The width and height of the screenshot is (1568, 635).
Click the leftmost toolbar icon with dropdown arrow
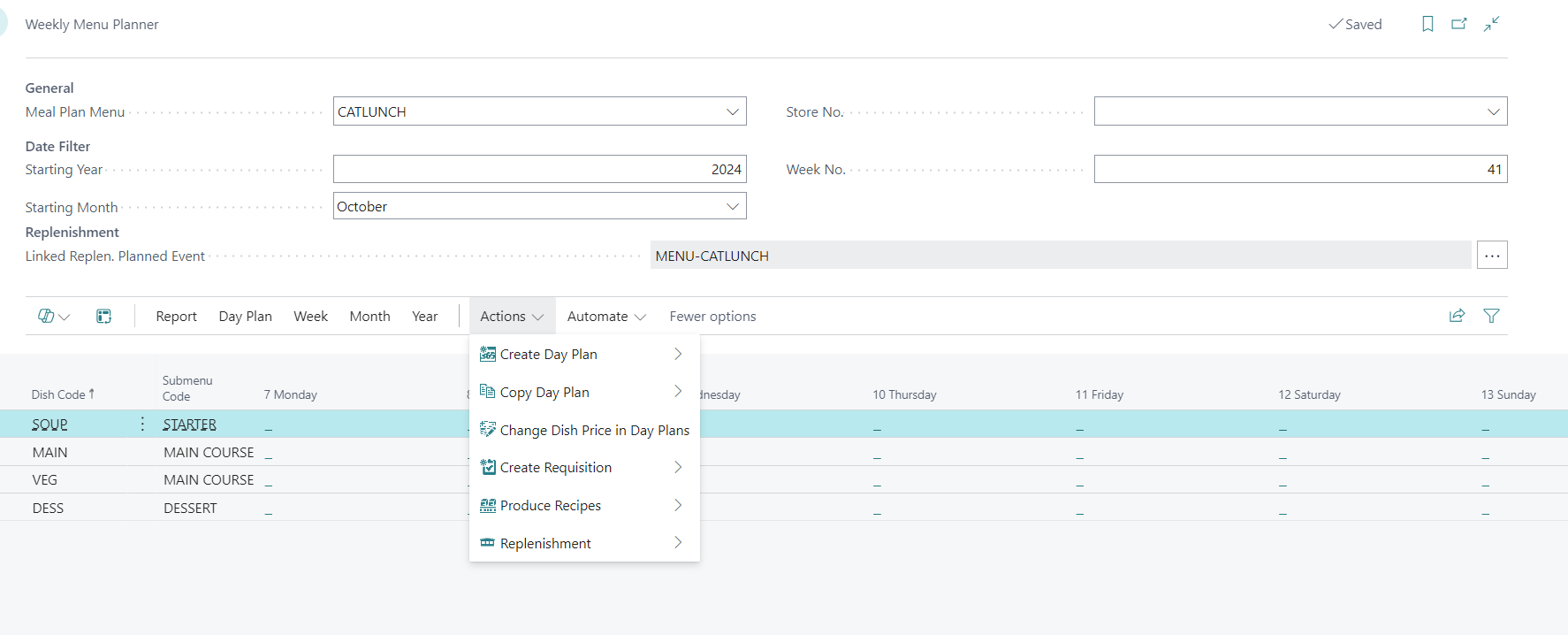[x=53, y=317]
